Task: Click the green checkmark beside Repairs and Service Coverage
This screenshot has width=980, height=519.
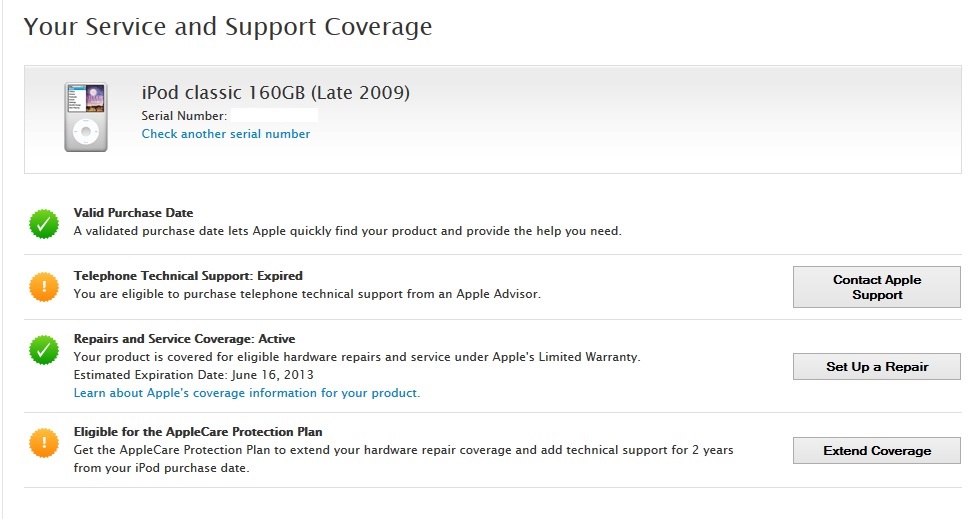Action: click(x=44, y=350)
